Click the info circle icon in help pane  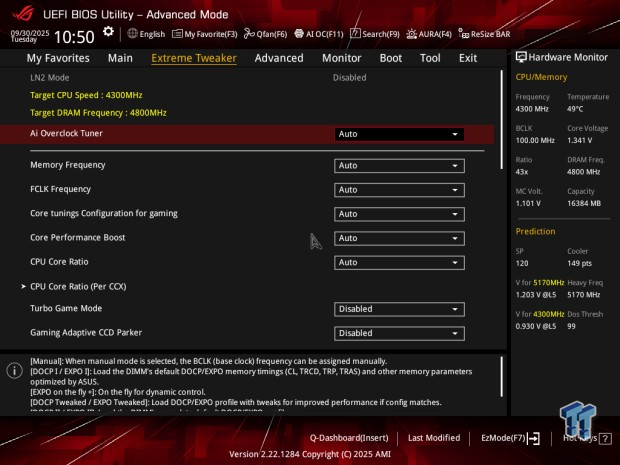15,370
